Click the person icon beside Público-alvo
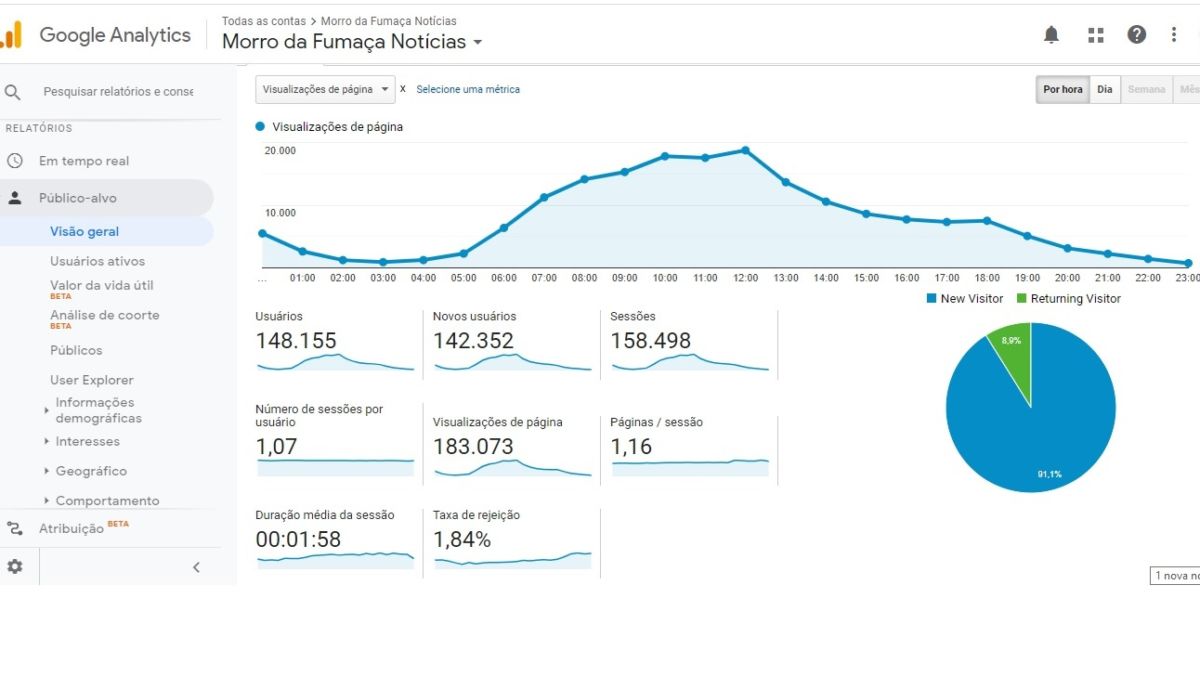Image resolution: width=1200 pixels, height=676 pixels. coord(15,198)
